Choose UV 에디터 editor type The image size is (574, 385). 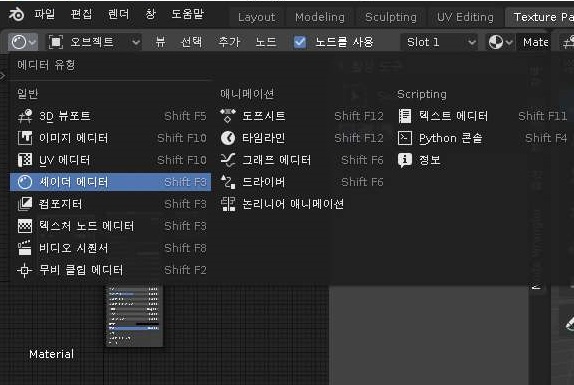pos(111,160)
